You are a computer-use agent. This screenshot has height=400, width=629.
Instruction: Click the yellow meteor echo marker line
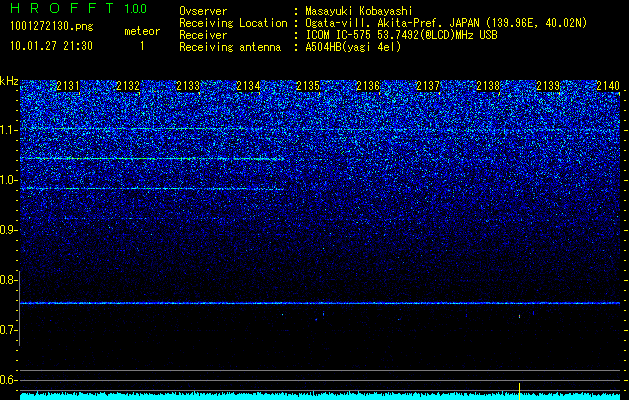point(519,391)
